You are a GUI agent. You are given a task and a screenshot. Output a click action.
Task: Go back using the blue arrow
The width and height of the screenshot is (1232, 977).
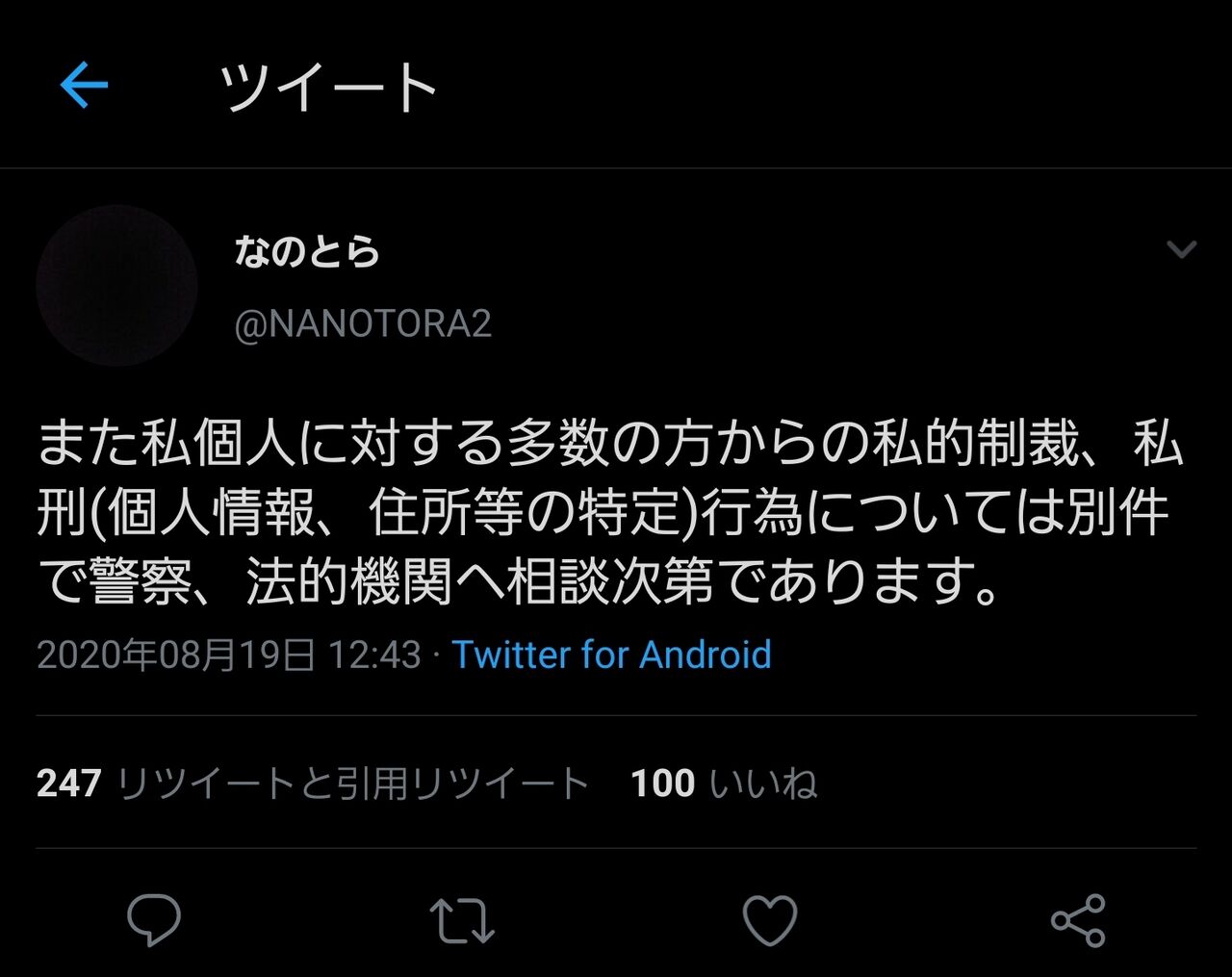coord(84,86)
